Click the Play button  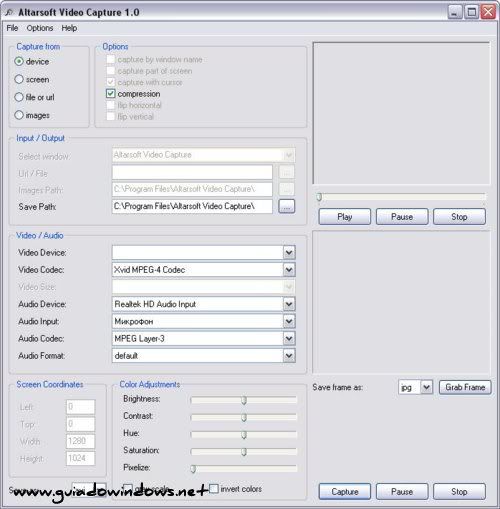click(345, 217)
